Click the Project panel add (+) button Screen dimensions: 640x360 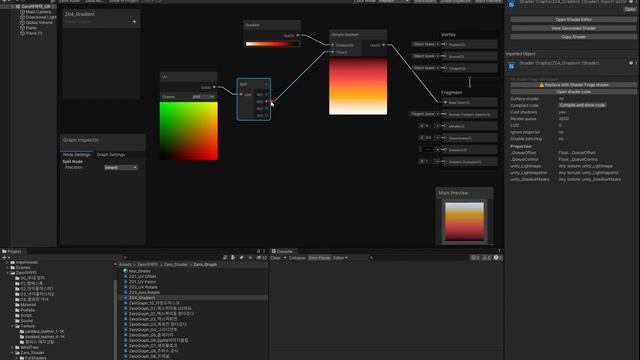[x=4, y=258]
